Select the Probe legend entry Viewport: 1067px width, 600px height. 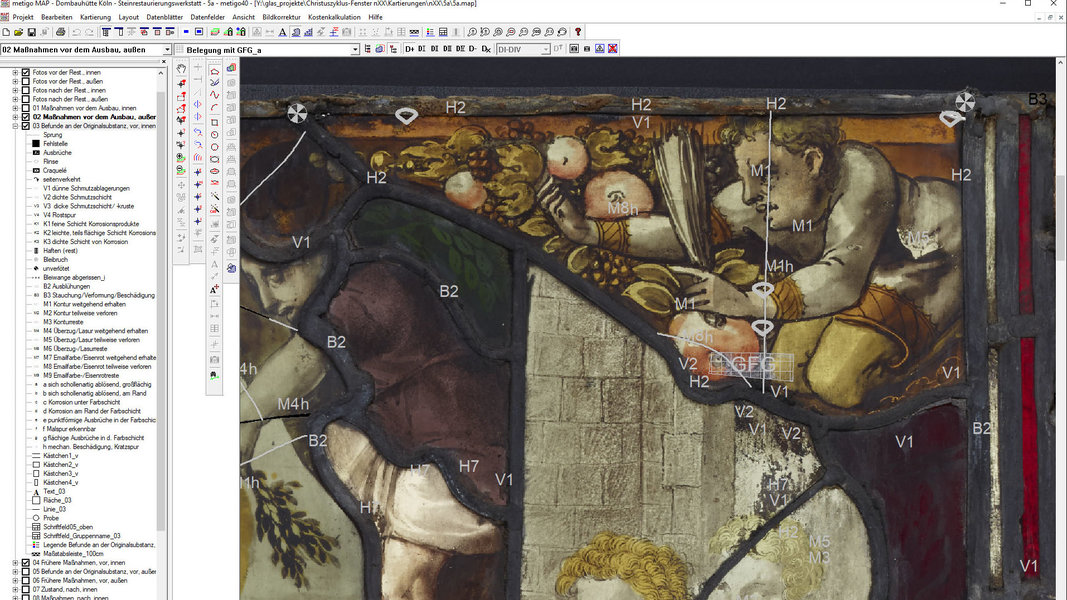(51, 518)
